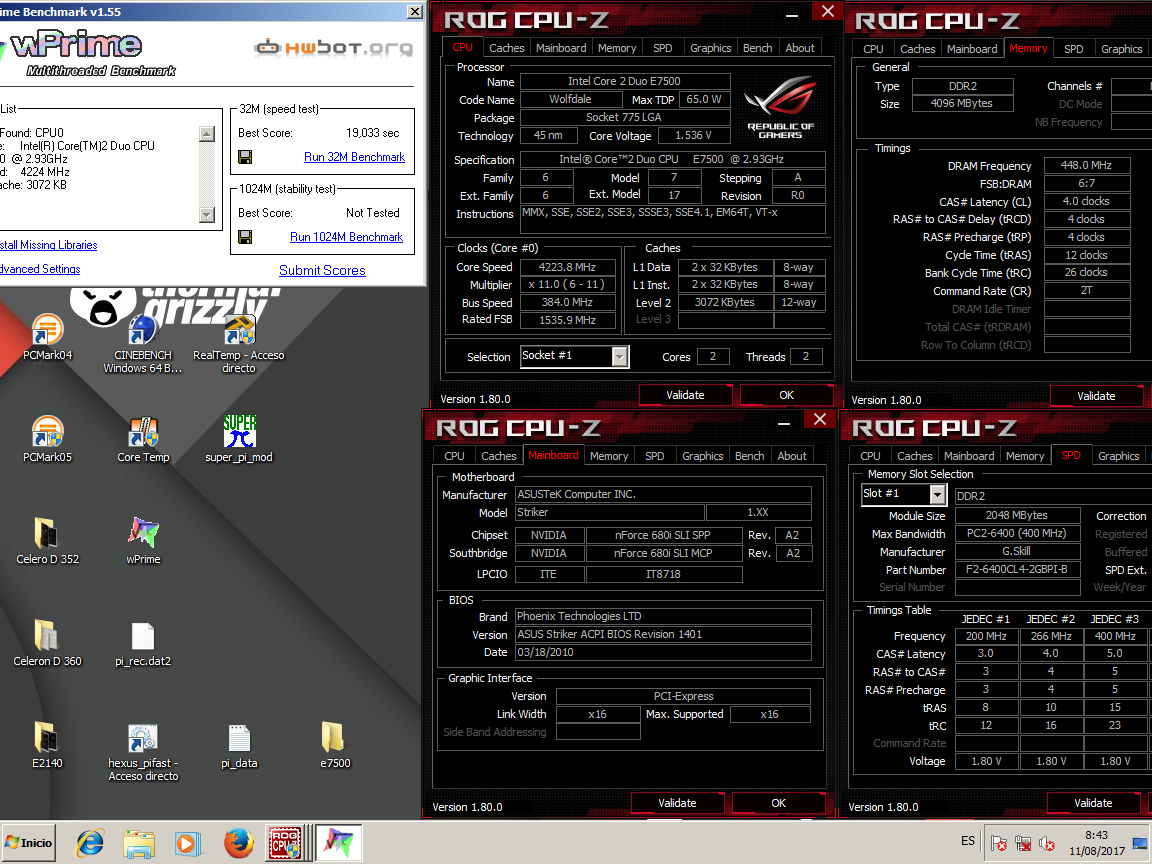Image resolution: width=1152 pixels, height=864 pixels.
Task: Open the Socket #1 selection dropdown
Action: click(x=620, y=356)
